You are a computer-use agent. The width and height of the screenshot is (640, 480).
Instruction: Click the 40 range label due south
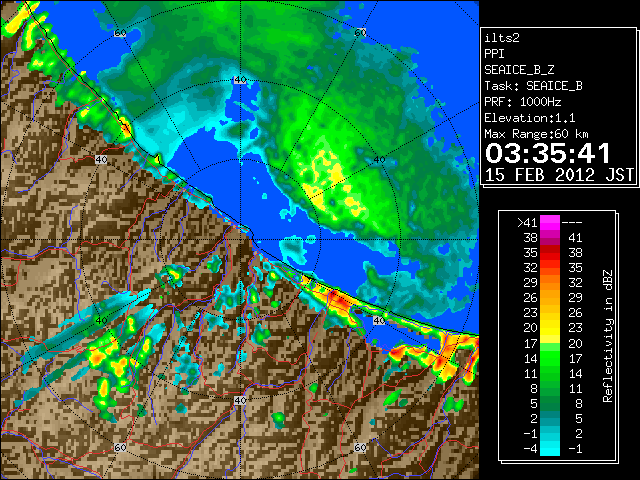240,400
